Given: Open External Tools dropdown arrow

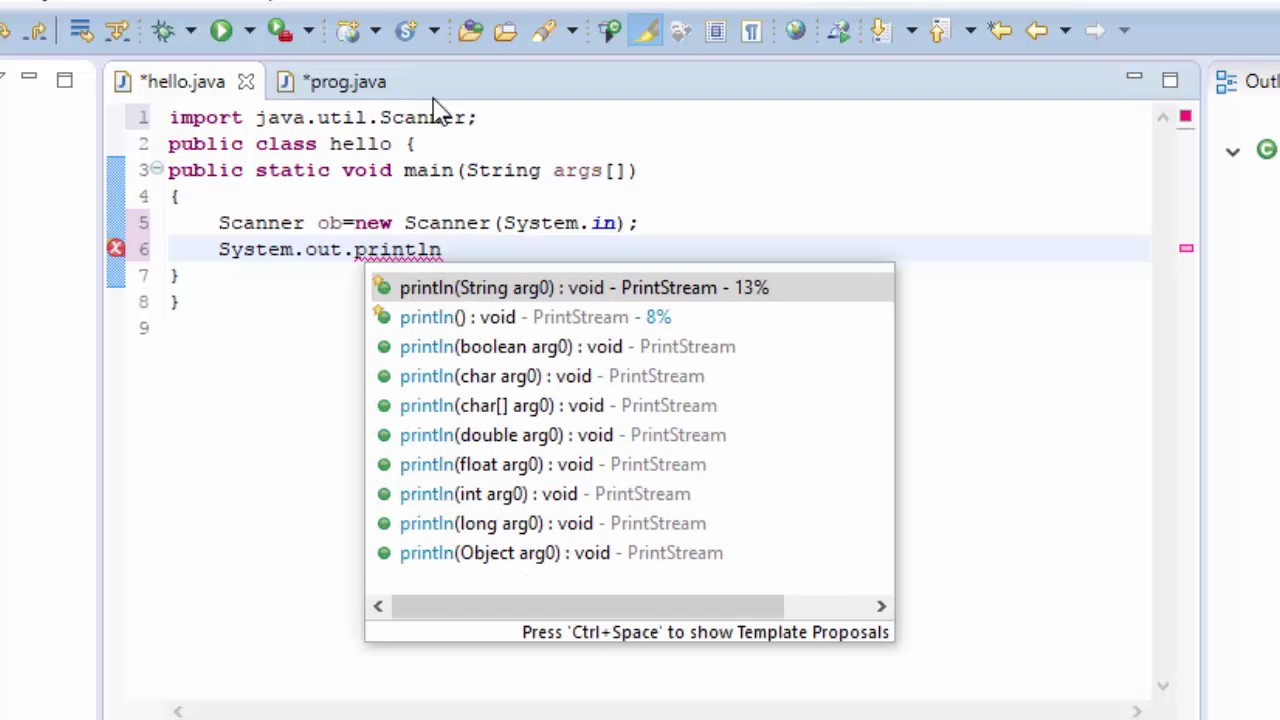Looking at the screenshot, I should tap(308, 31).
